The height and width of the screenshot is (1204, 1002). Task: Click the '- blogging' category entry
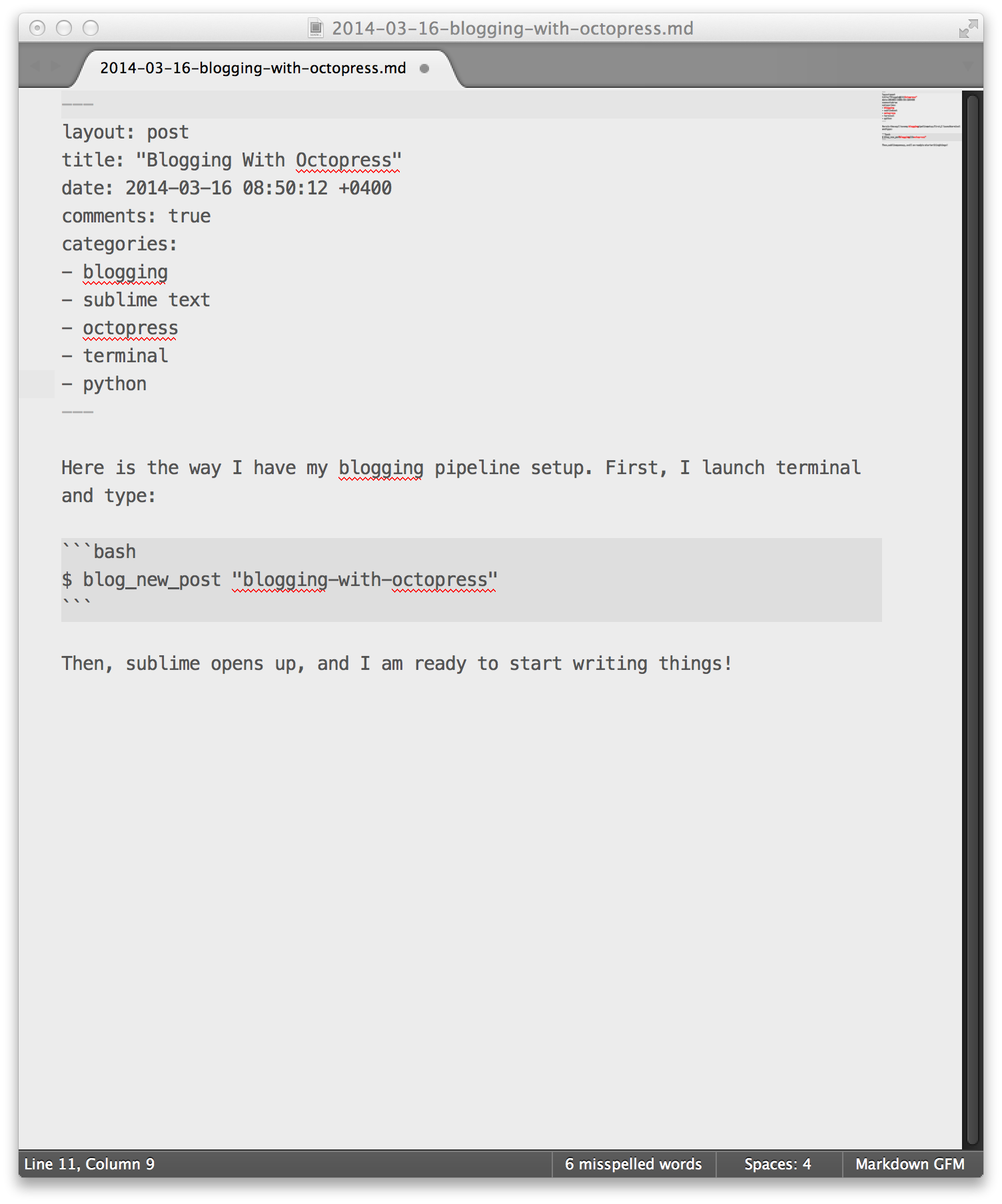click(115, 272)
